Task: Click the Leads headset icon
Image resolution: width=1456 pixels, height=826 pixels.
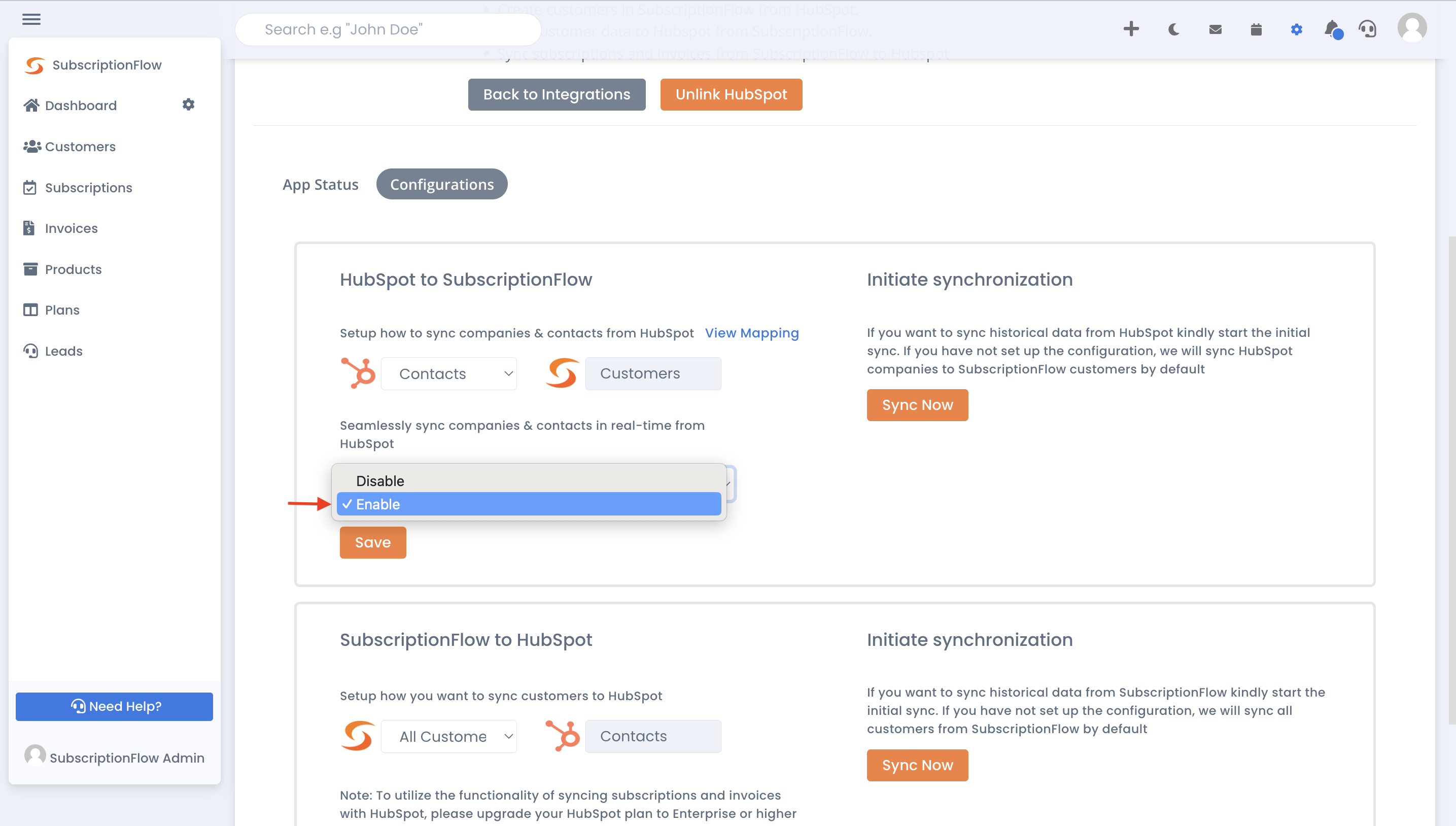Action: click(x=30, y=351)
